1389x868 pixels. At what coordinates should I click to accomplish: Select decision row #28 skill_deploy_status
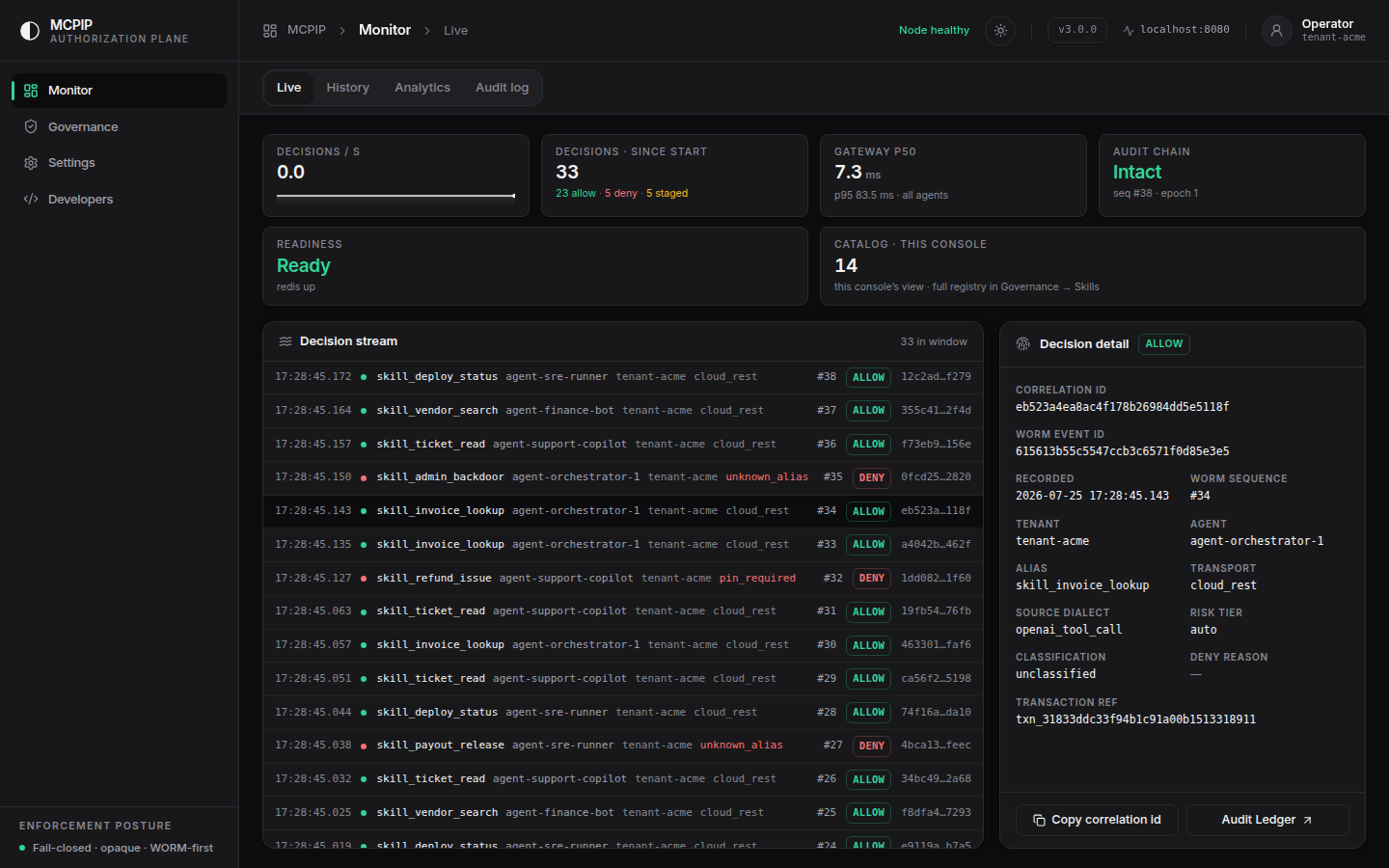pos(623,713)
